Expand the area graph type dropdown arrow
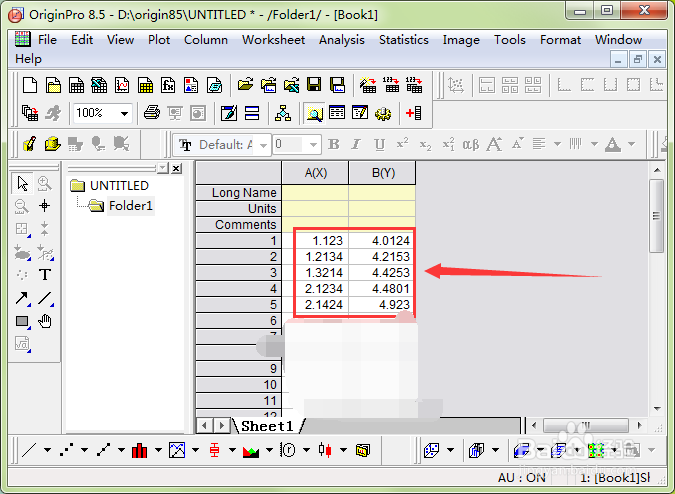675x494 pixels. click(269, 450)
